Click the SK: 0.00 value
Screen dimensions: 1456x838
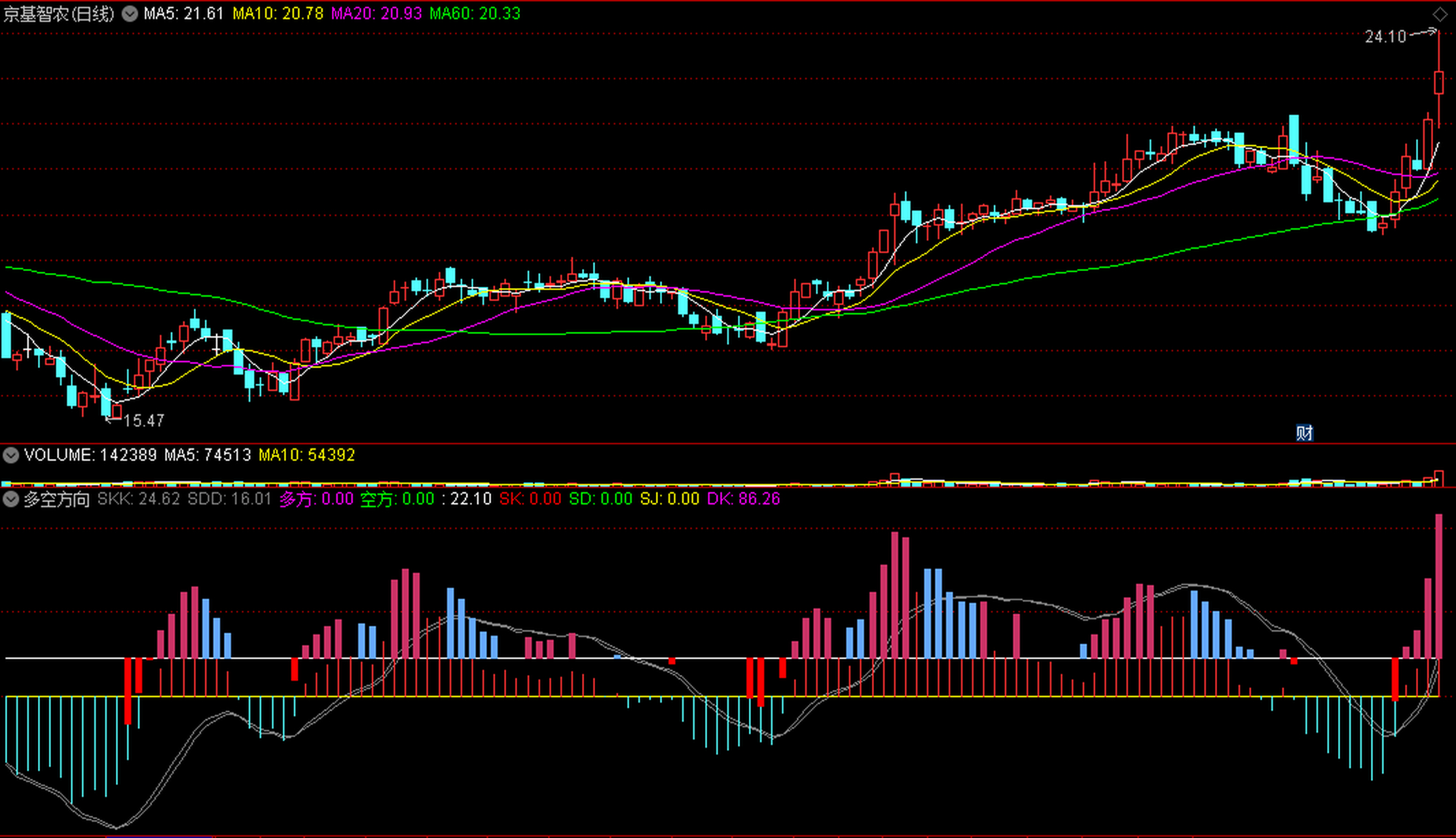pos(530,500)
